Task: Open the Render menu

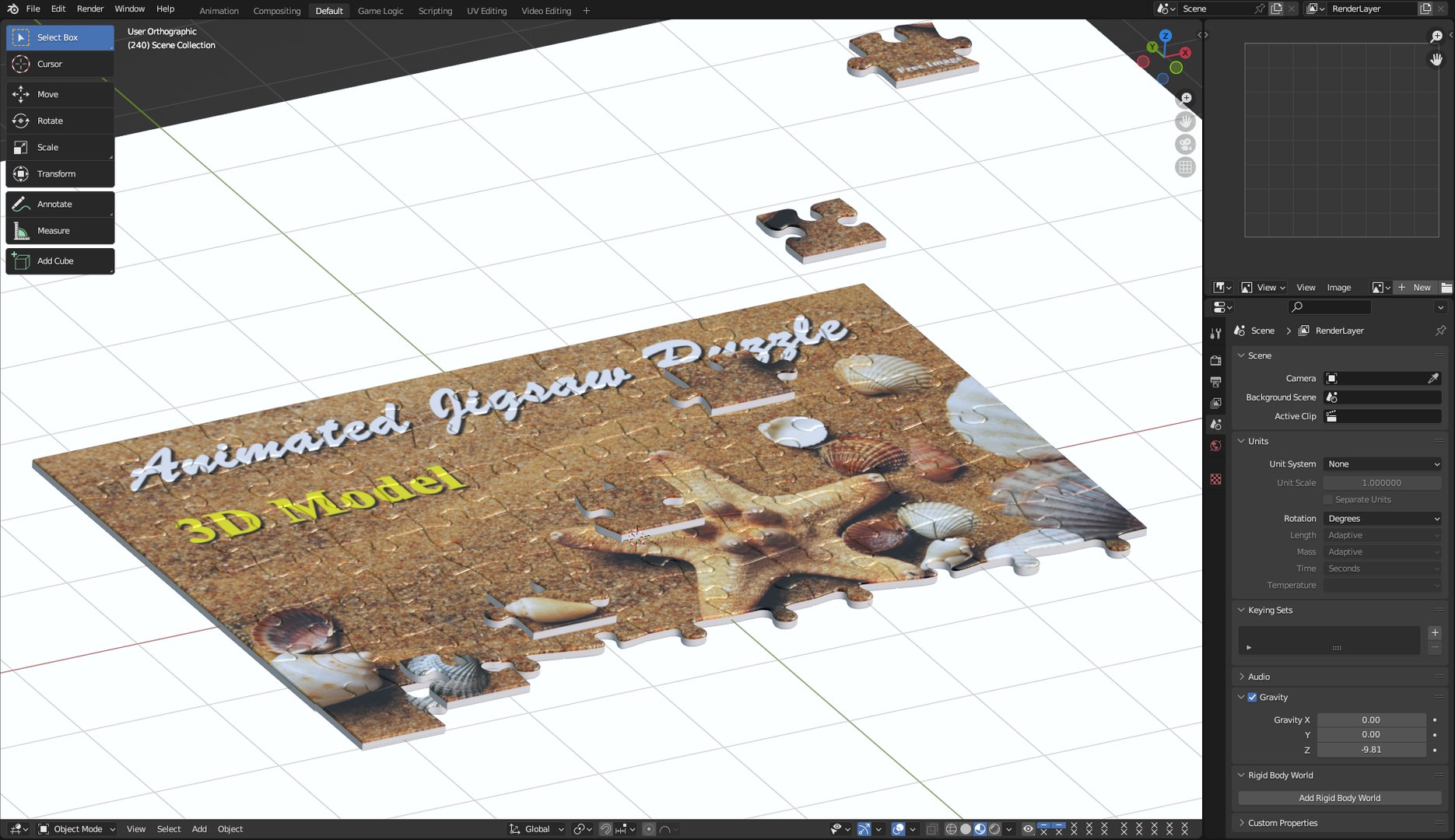Action: (90, 9)
